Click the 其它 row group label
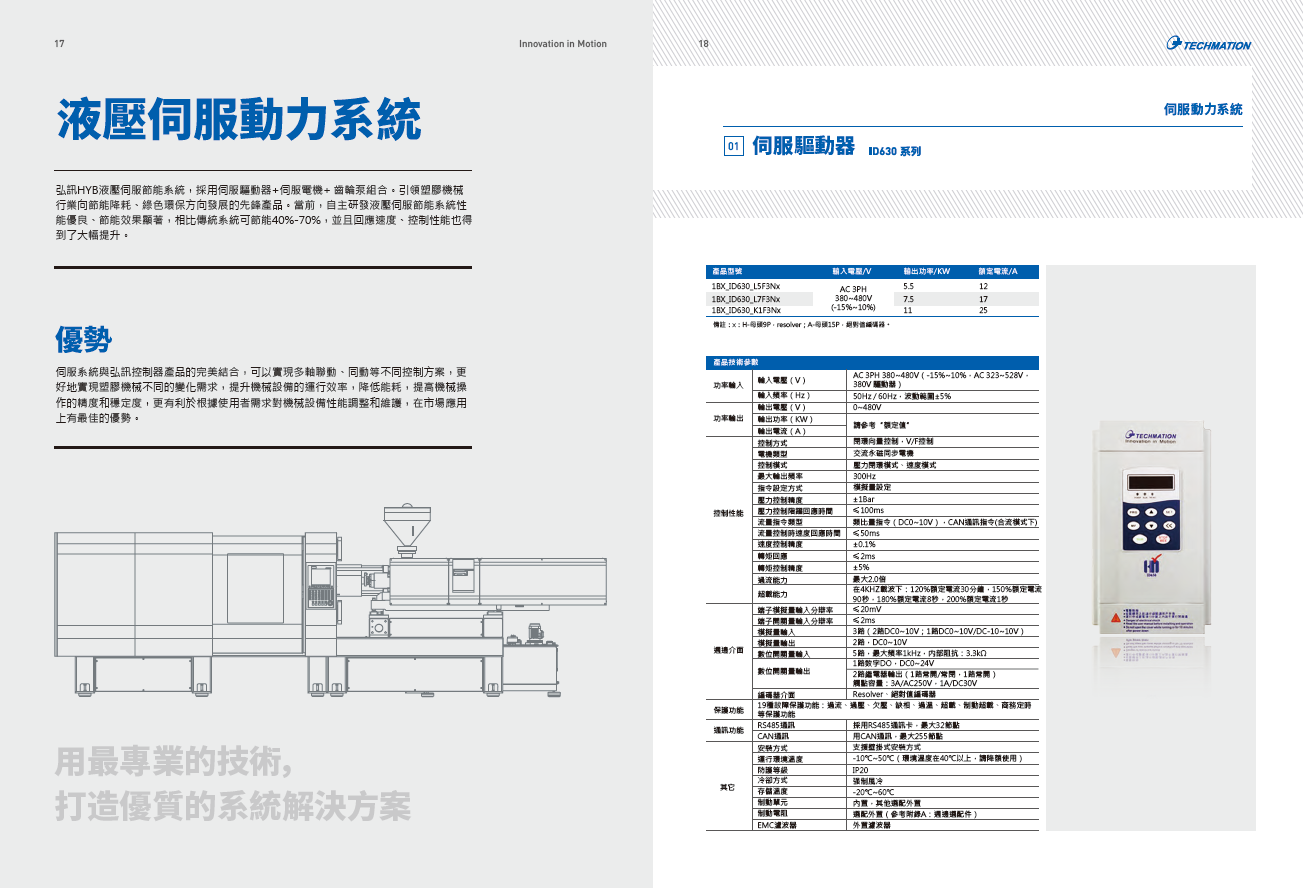 click(x=727, y=787)
